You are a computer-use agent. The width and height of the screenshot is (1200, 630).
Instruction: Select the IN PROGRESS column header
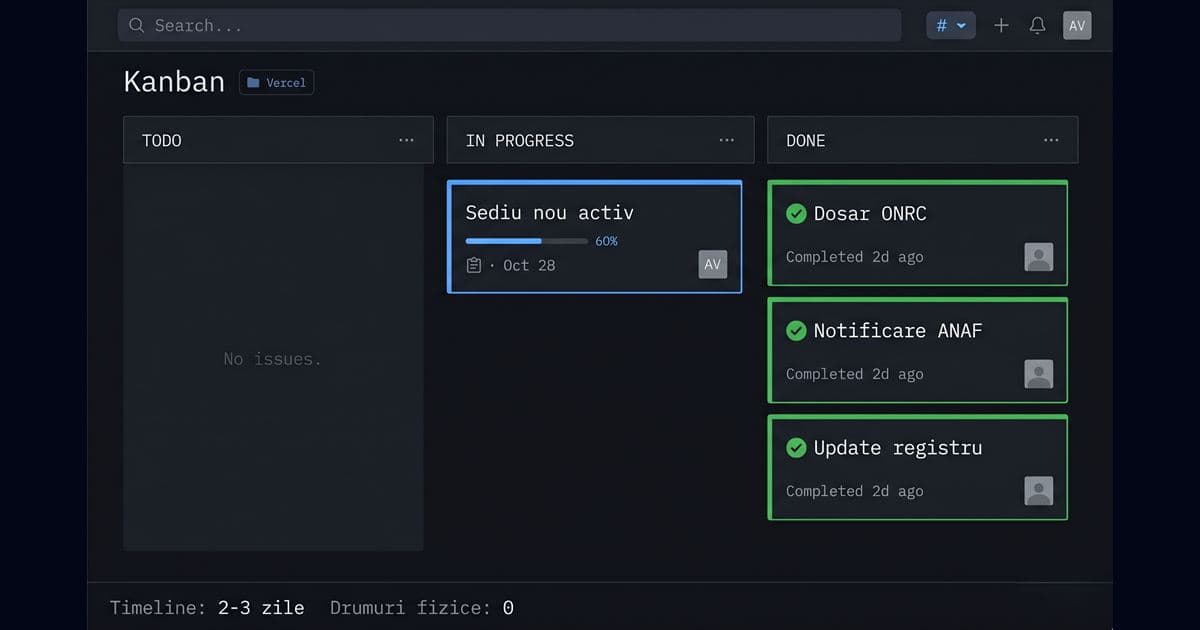coord(600,140)
